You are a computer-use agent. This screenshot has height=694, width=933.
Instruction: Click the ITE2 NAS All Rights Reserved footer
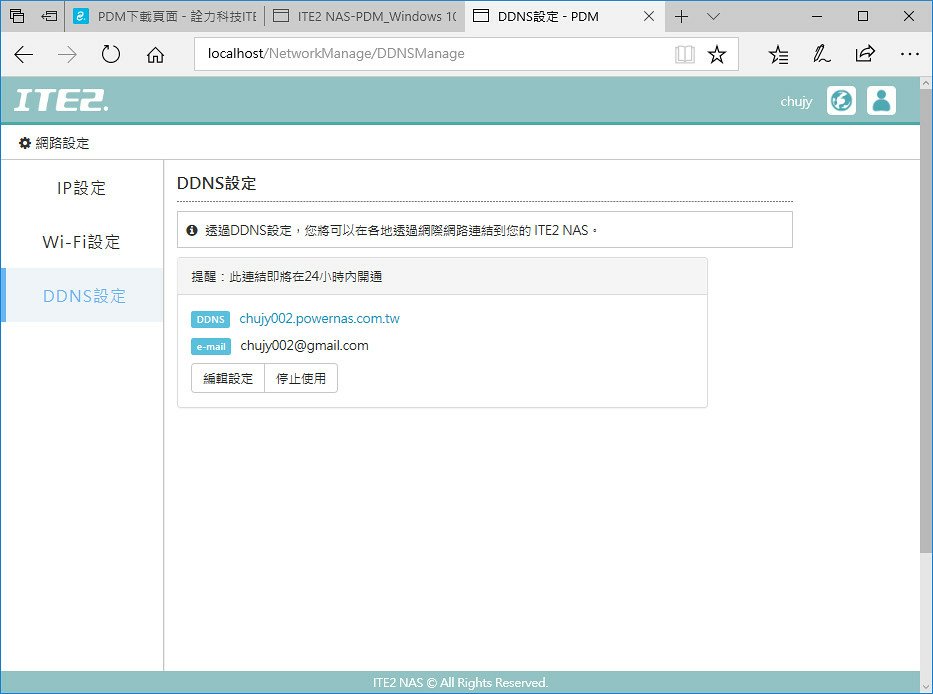coord(460,683)
